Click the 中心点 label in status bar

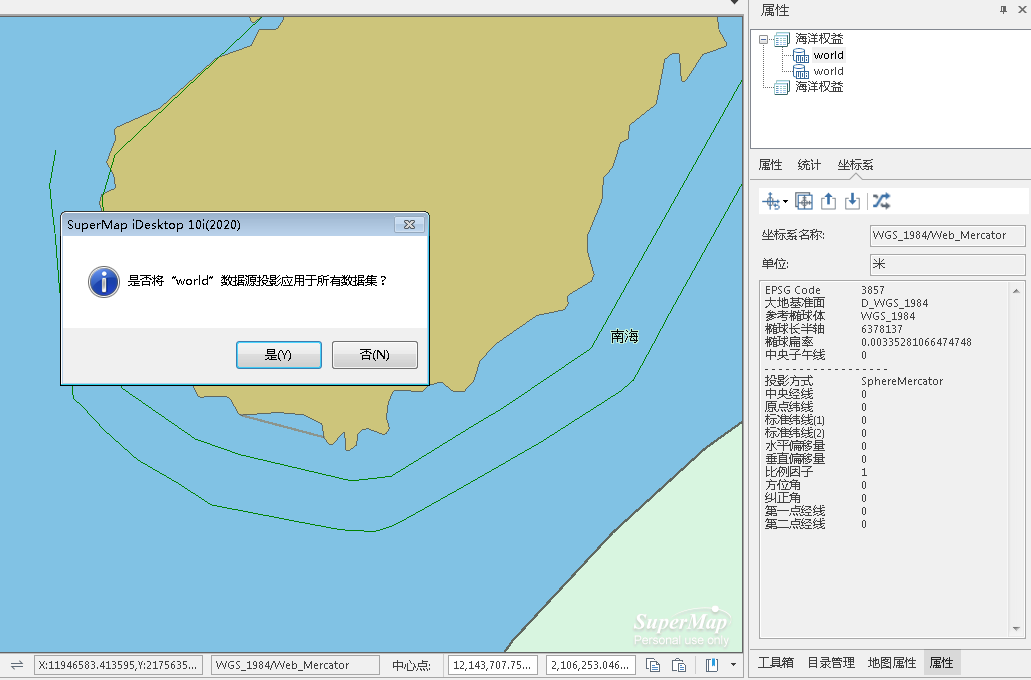click(411, 666)
